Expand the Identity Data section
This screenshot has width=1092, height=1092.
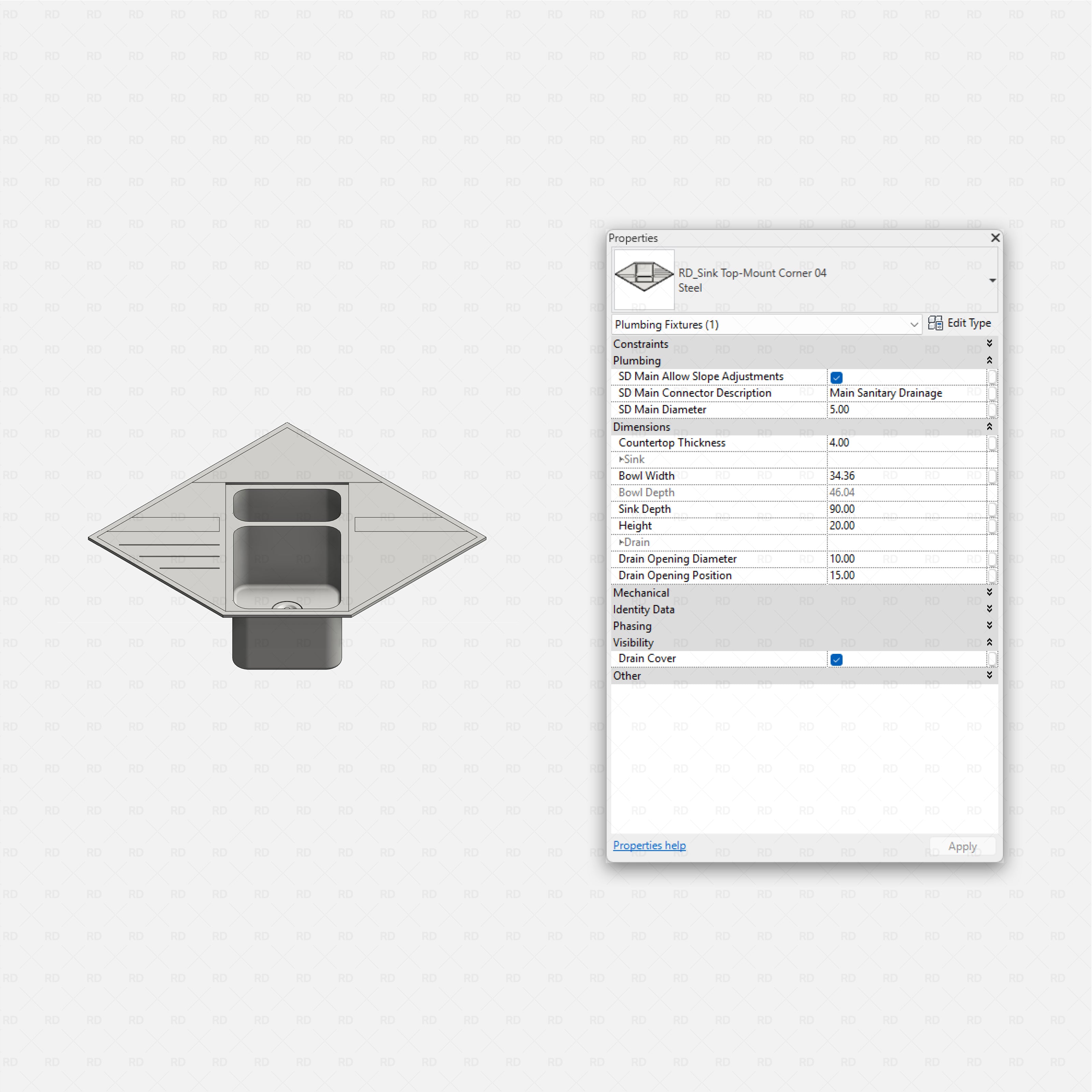click(x=989, y=609)
